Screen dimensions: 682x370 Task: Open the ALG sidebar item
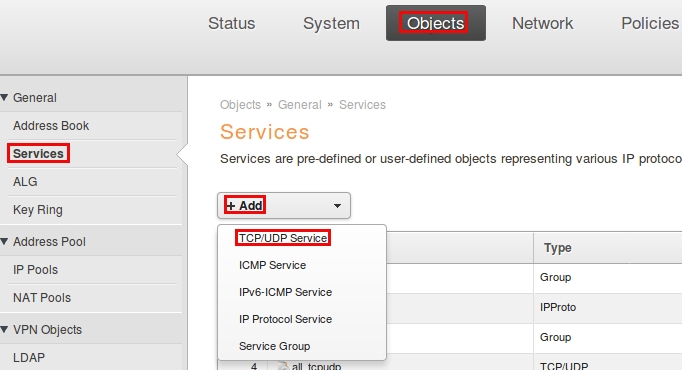point(25,182)
